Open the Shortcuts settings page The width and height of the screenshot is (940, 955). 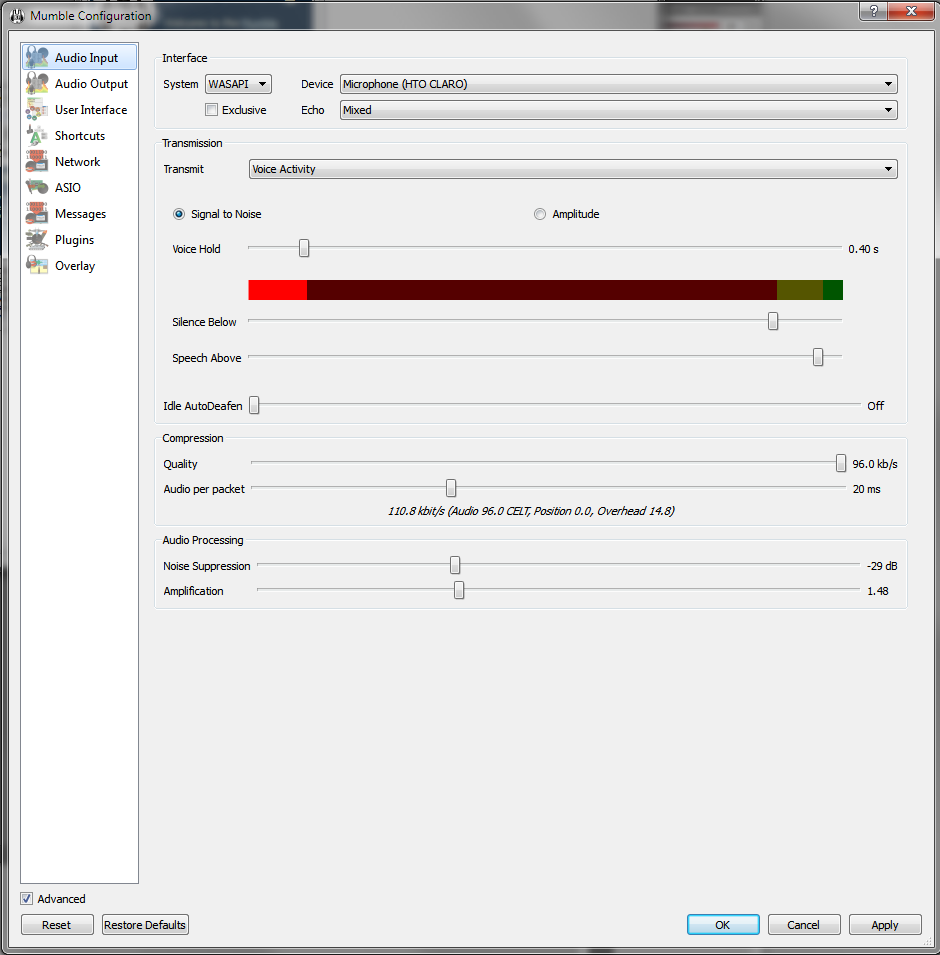point(80,135)
